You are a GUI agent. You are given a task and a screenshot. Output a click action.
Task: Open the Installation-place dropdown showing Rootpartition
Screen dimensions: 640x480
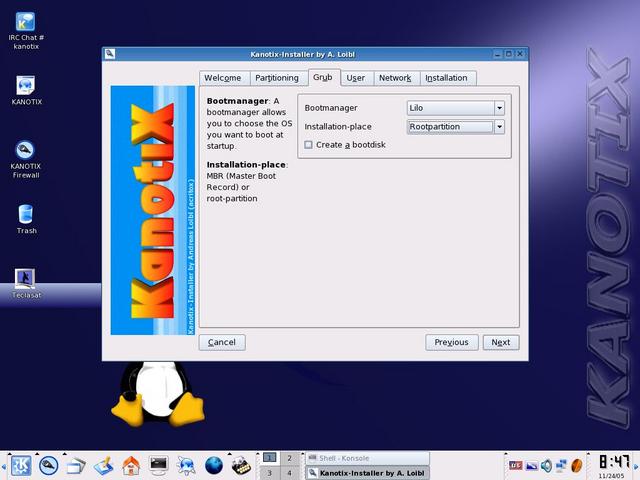[x=456, y=127]
